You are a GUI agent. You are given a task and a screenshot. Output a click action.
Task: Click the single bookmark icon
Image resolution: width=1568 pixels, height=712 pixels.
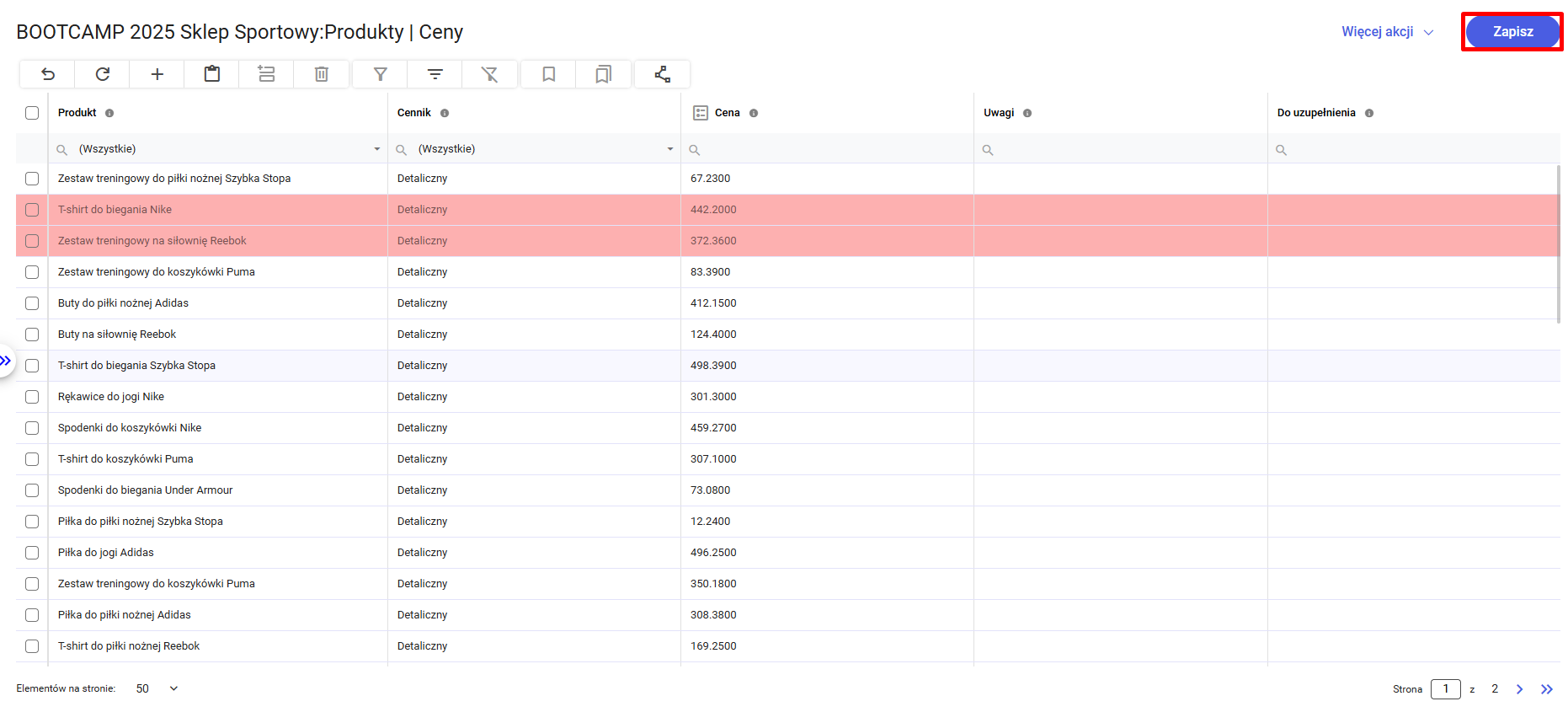[x=549, y=74]
